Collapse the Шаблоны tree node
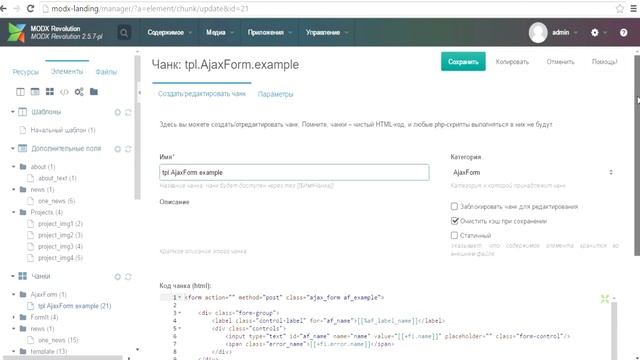This screenshot has height=360, width=640. coord(13,112)
